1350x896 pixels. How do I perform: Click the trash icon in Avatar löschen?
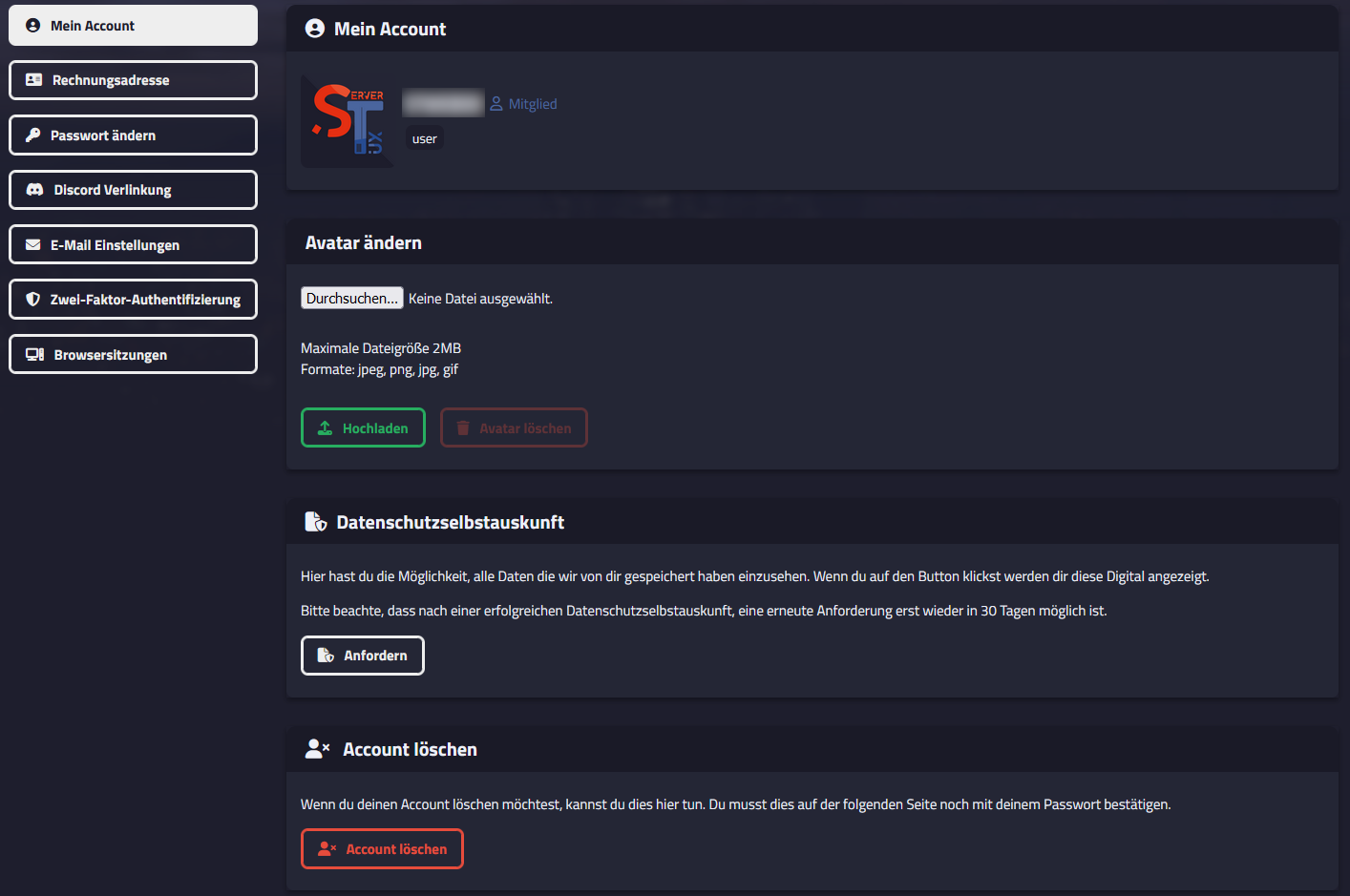coord(463,428)
